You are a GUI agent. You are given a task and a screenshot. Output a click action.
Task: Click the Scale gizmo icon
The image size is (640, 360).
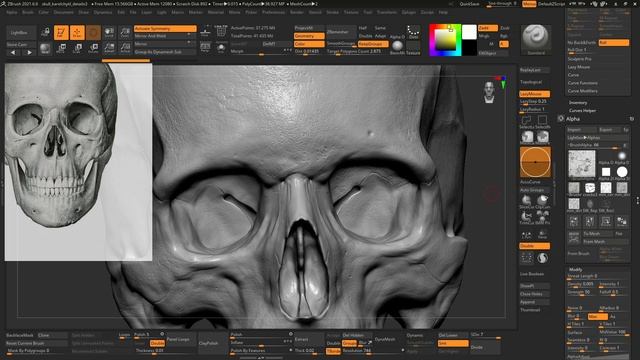[77, 49]
